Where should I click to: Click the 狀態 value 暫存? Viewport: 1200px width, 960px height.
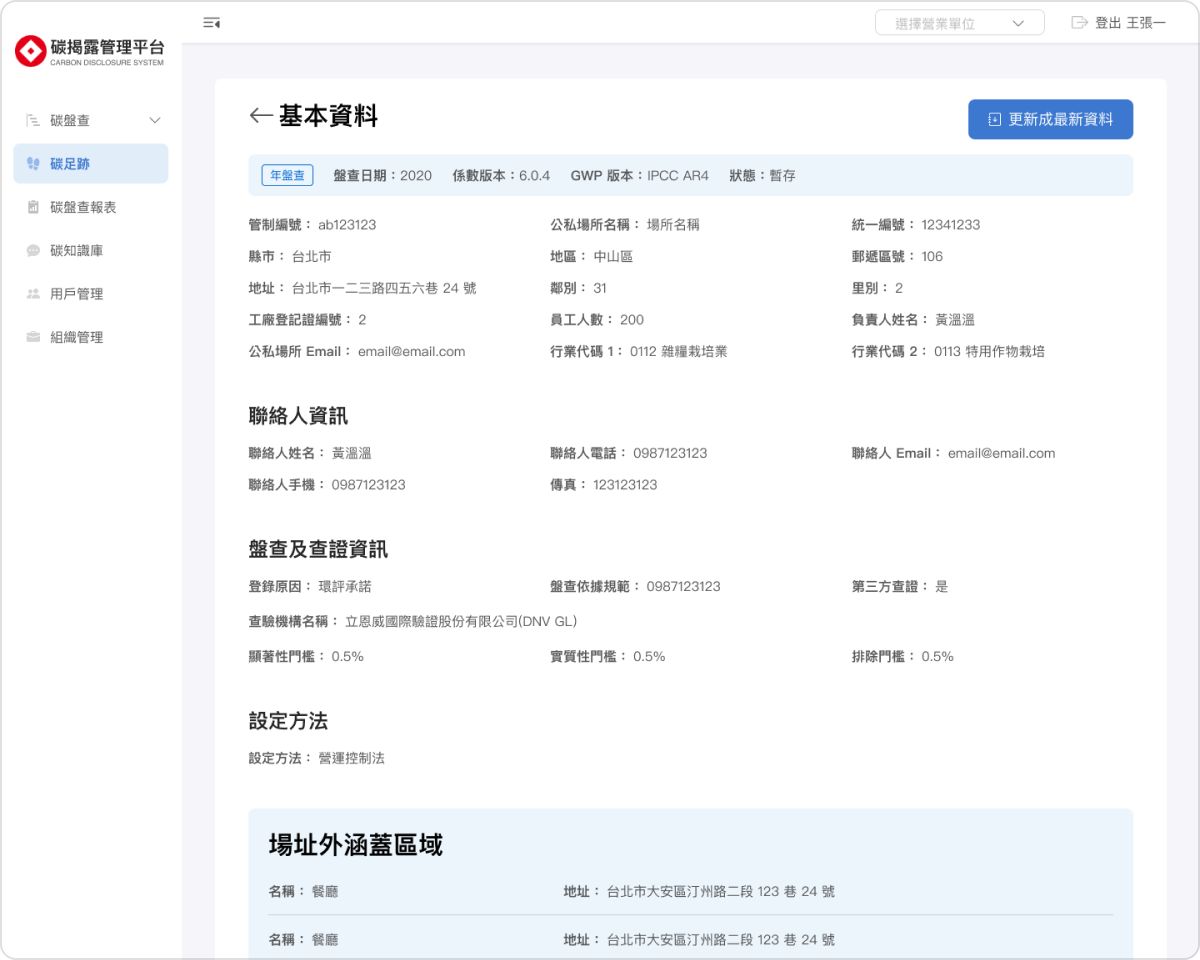(x=782, y=175)
